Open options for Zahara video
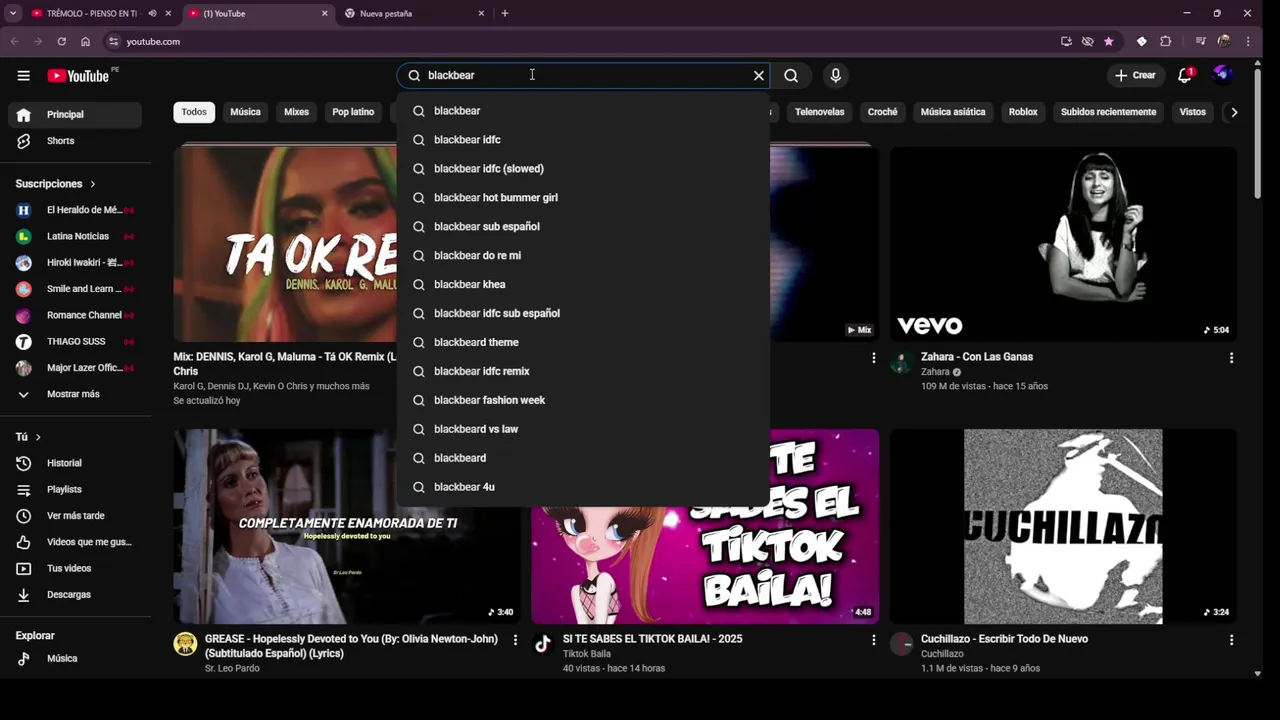Image resolution: width=1280 pixels, height=720 pixels. coord(1231,358)
